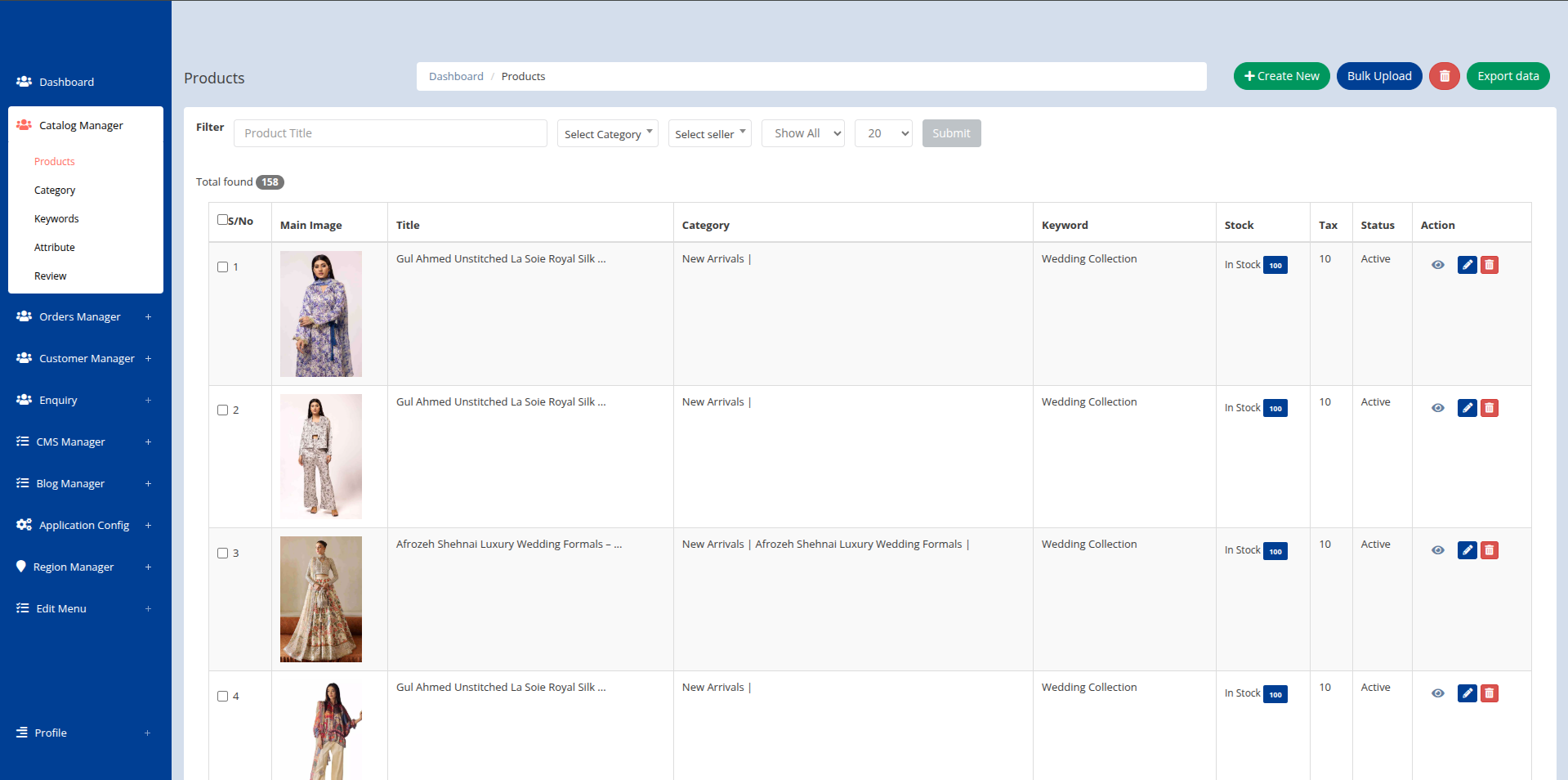Expand Profile with plus sign
Viewport: 1568px width, 780px height.
pos(148,733)
